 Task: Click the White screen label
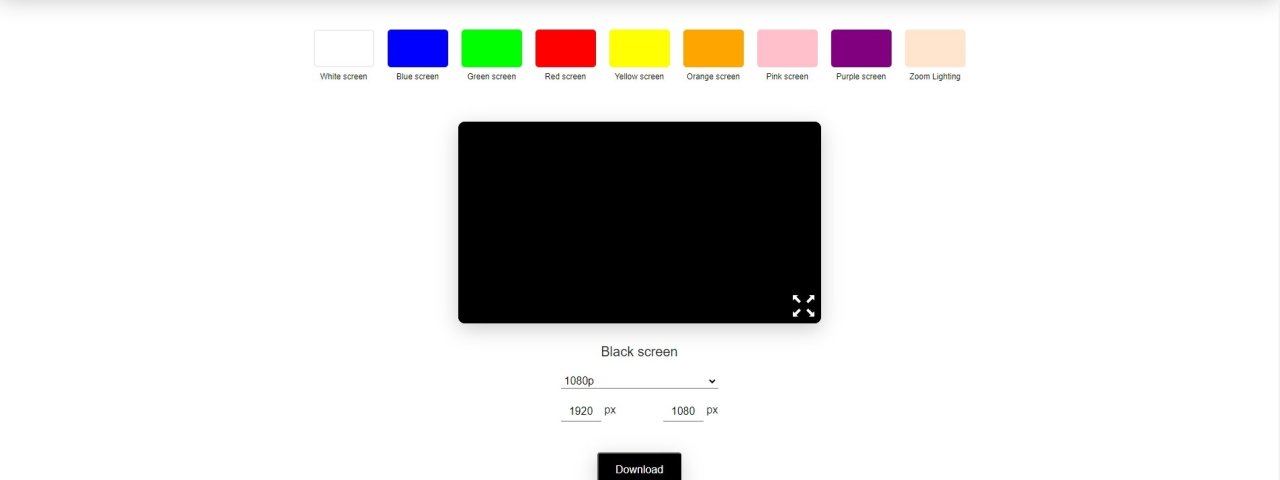coord(344,77)
